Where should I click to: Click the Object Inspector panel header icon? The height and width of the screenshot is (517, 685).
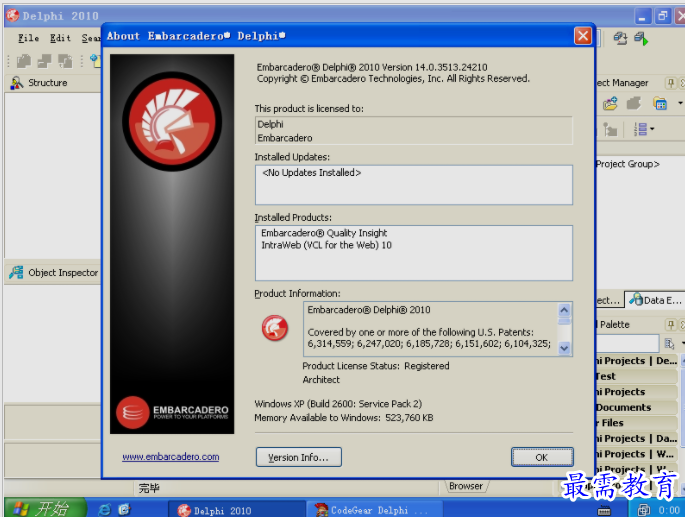[16, 273]
